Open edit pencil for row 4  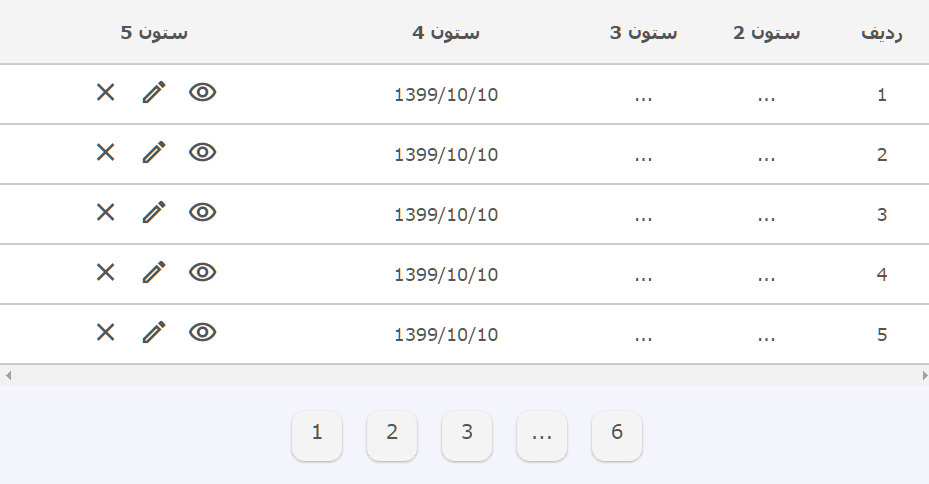point(154,272)
